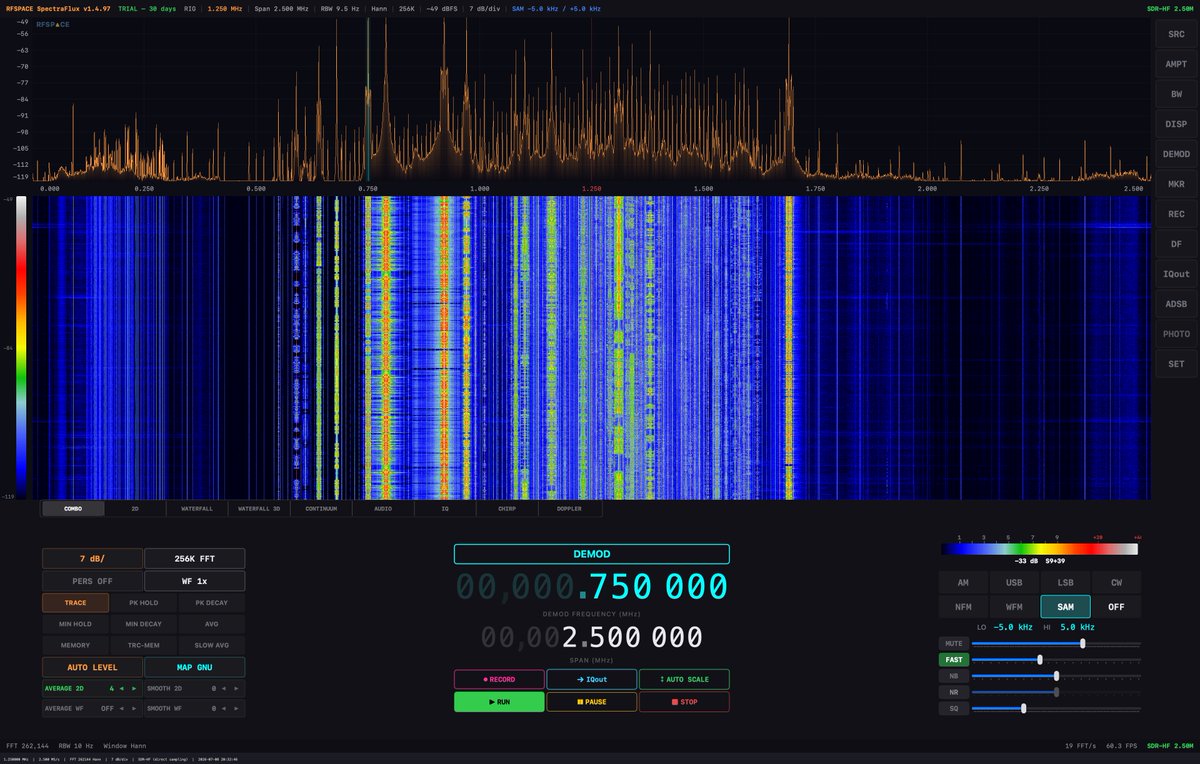1200x764 pixels.
Task: Step AVERAGE WF down with left arrow
Action: [121, 708]
